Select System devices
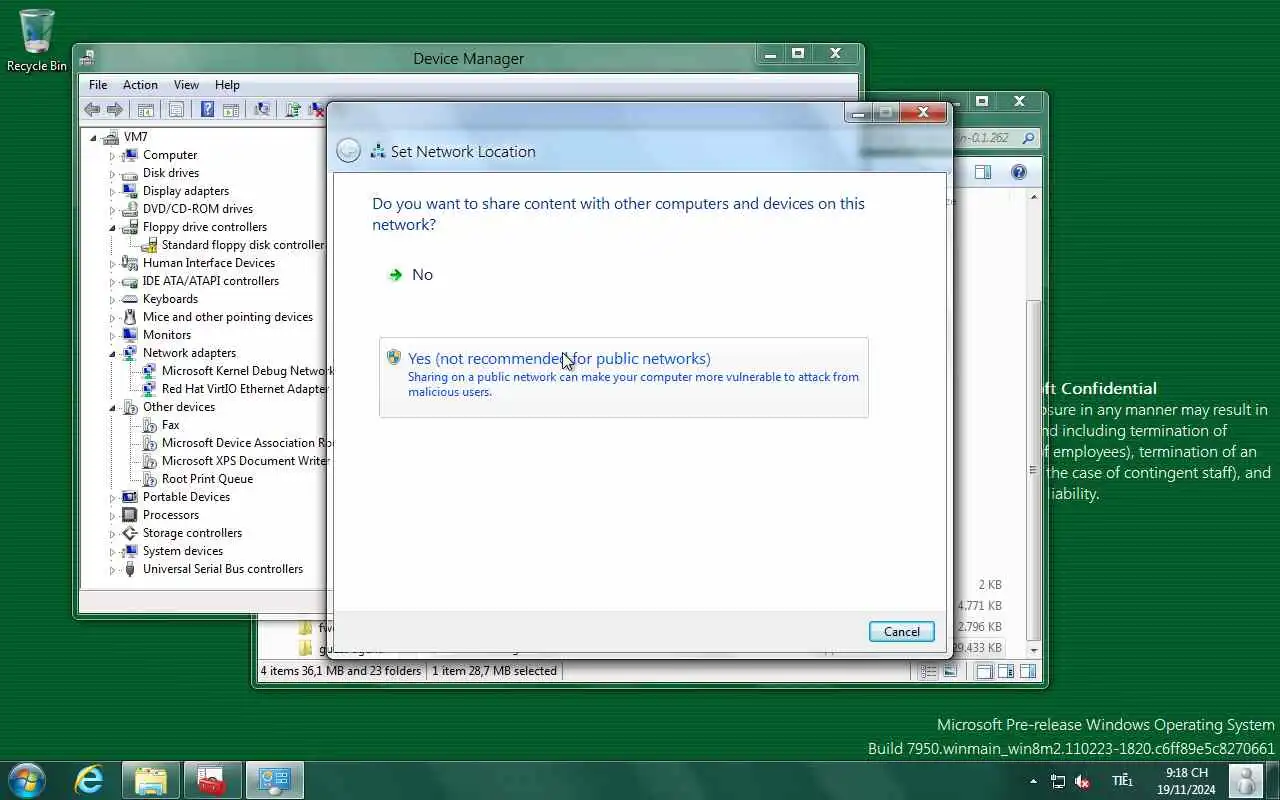The image size is (1280, 800). click(x=182, y=551)
